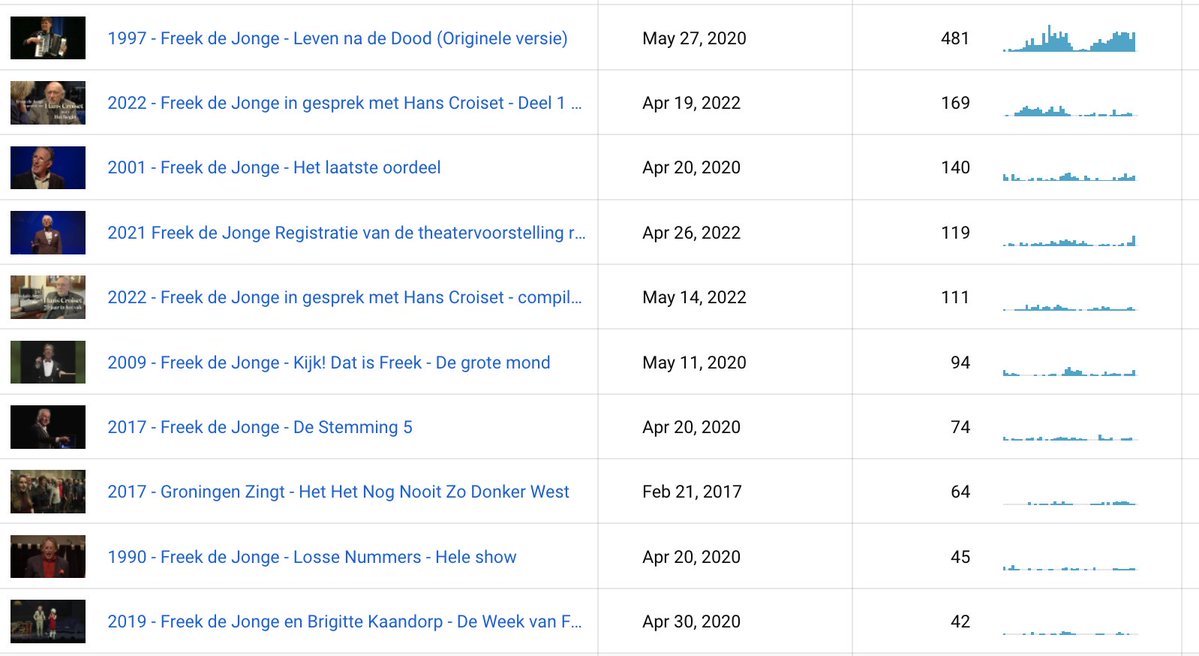Click the views sparkline chart for 'Leven na de Dood'
This screenshot has height=656, width=1199.
click(1069, 39)
